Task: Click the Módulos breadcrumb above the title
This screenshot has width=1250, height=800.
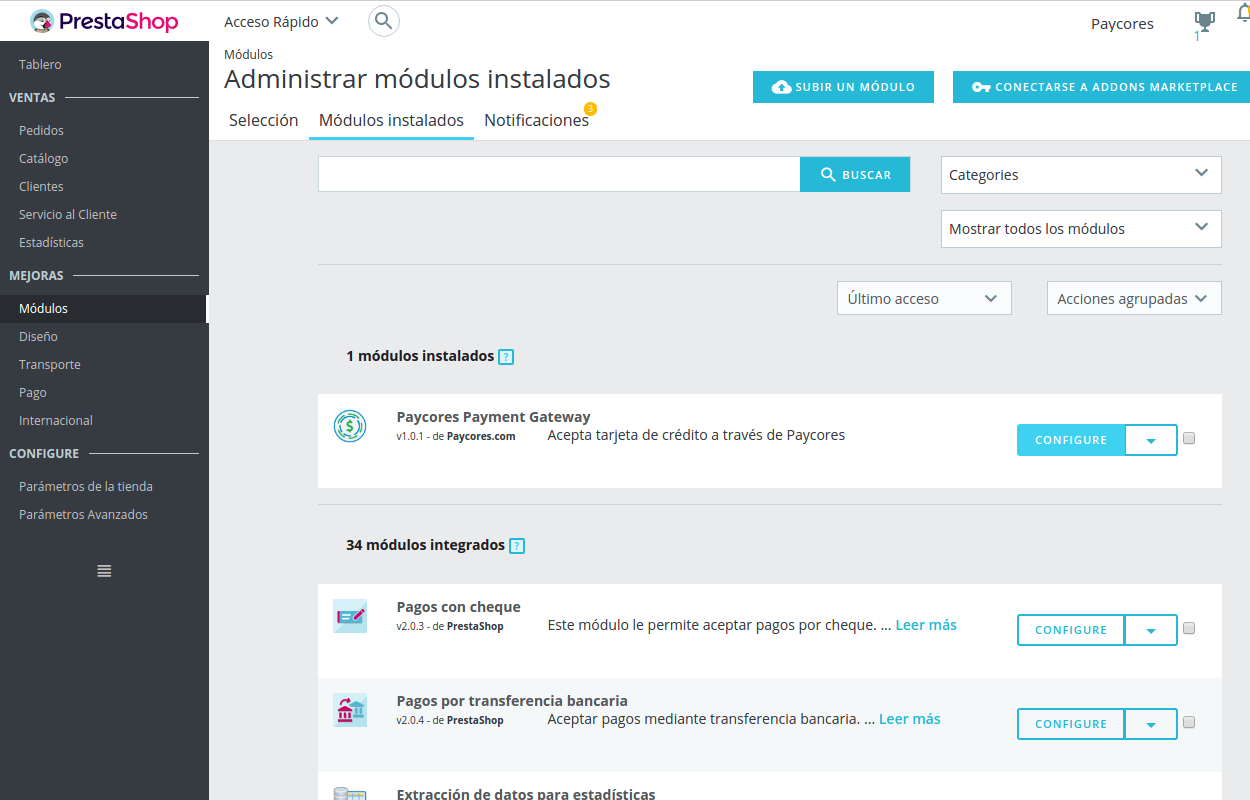Action: coord(248,55)
